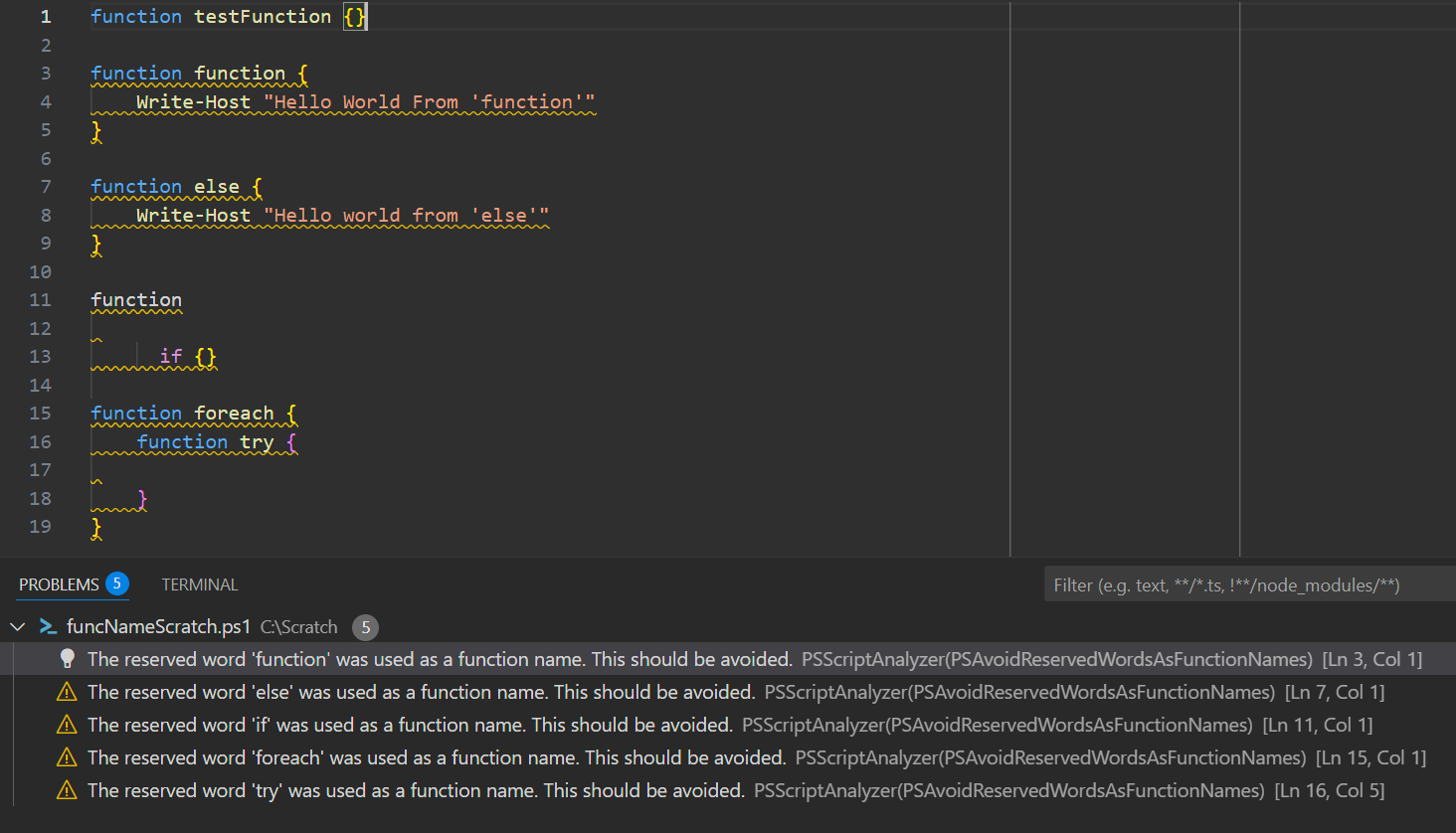This screenshot has width=1456, height=833.
Task: Click the C:\Scratch path label
Action: (x=299, y=627)
